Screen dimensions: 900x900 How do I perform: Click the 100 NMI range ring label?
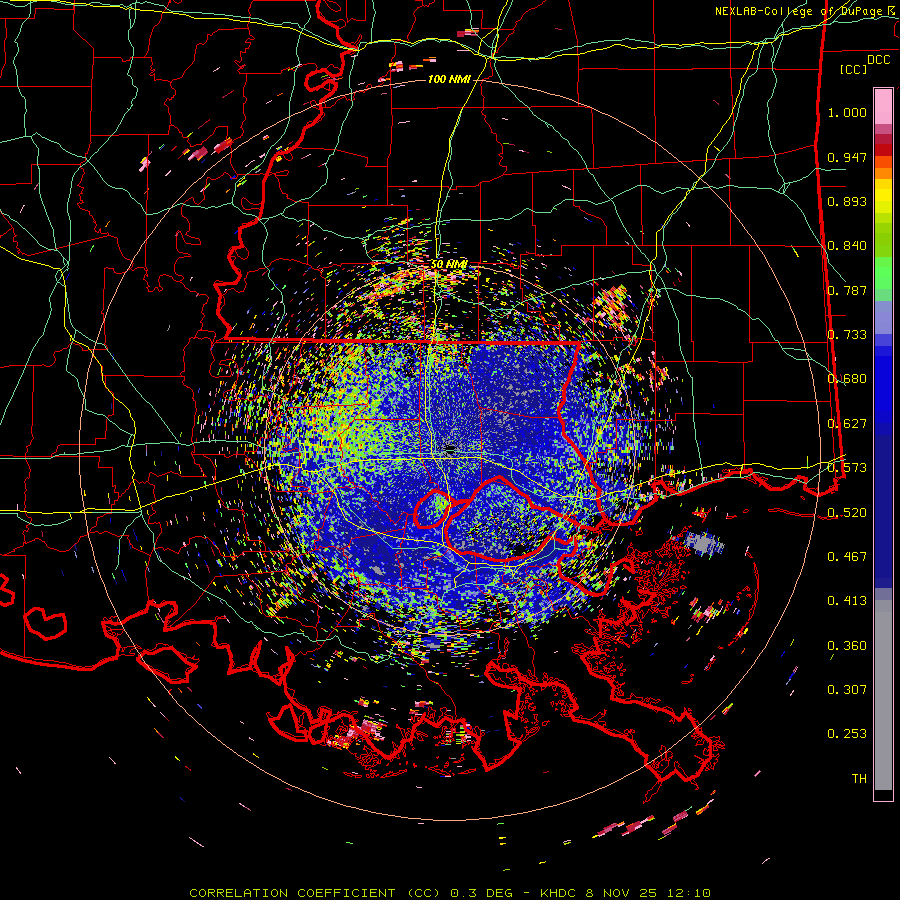click(x=449, y=79)
